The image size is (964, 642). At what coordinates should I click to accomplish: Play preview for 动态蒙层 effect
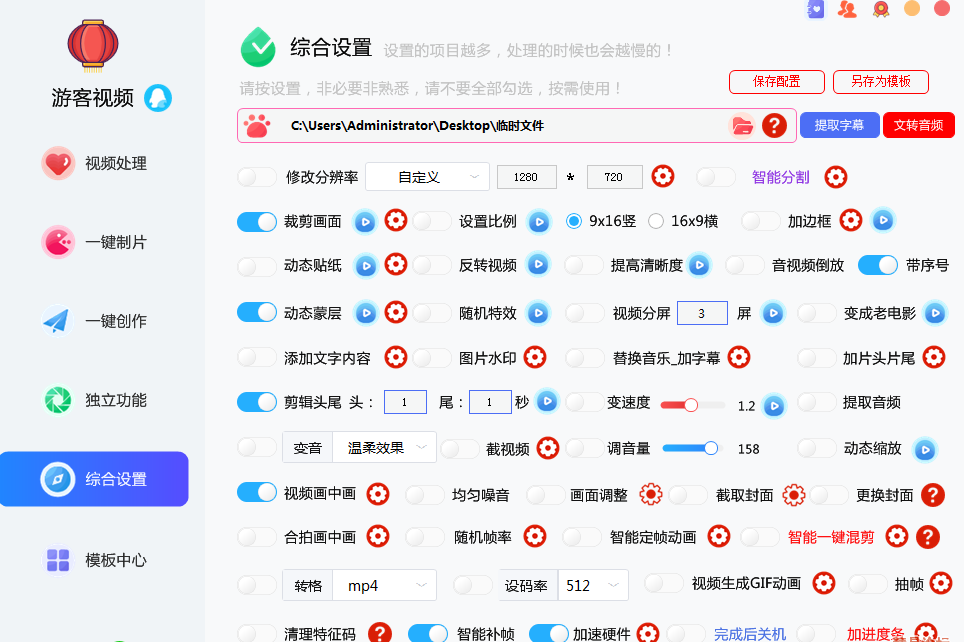coord(365,313)
